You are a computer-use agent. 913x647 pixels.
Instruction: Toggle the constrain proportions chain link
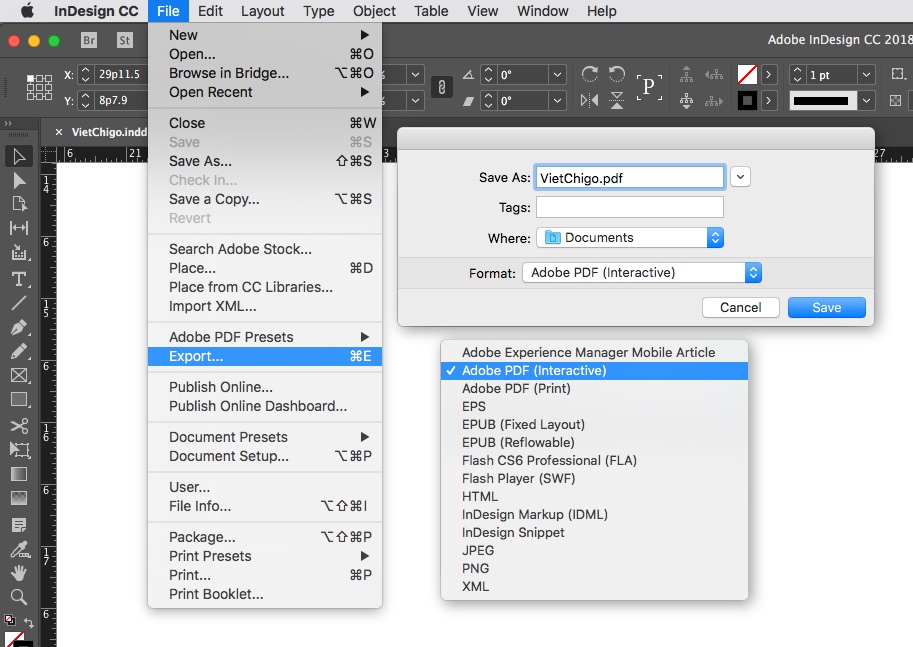coord(439,88)
